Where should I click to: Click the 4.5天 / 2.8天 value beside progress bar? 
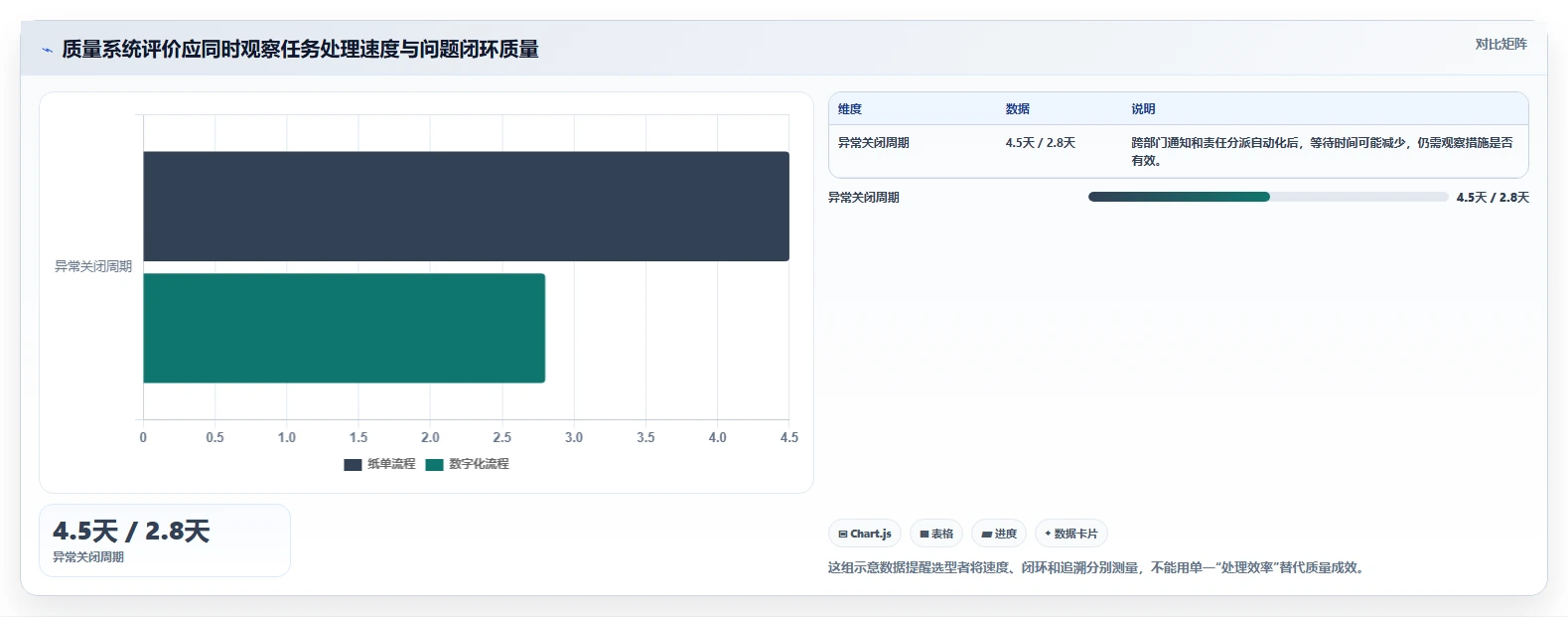pyautogui.click(x=1493, y=198)
